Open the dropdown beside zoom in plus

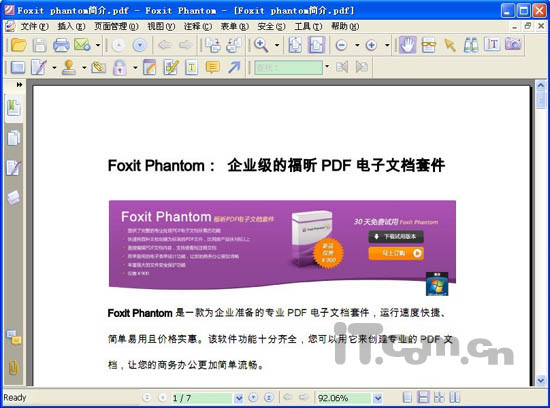tap(387, 45)
